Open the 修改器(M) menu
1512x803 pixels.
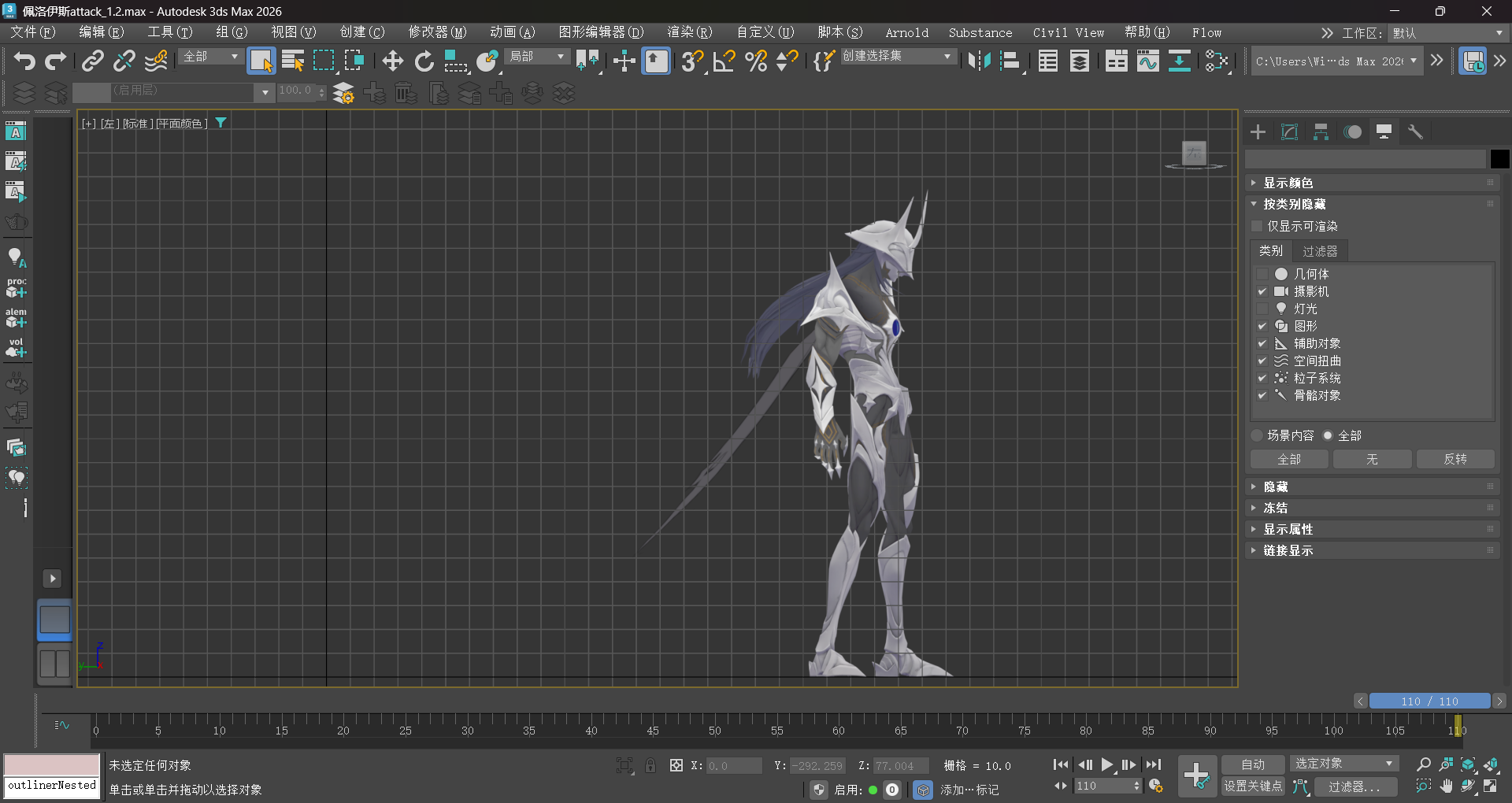pos(437,32)
